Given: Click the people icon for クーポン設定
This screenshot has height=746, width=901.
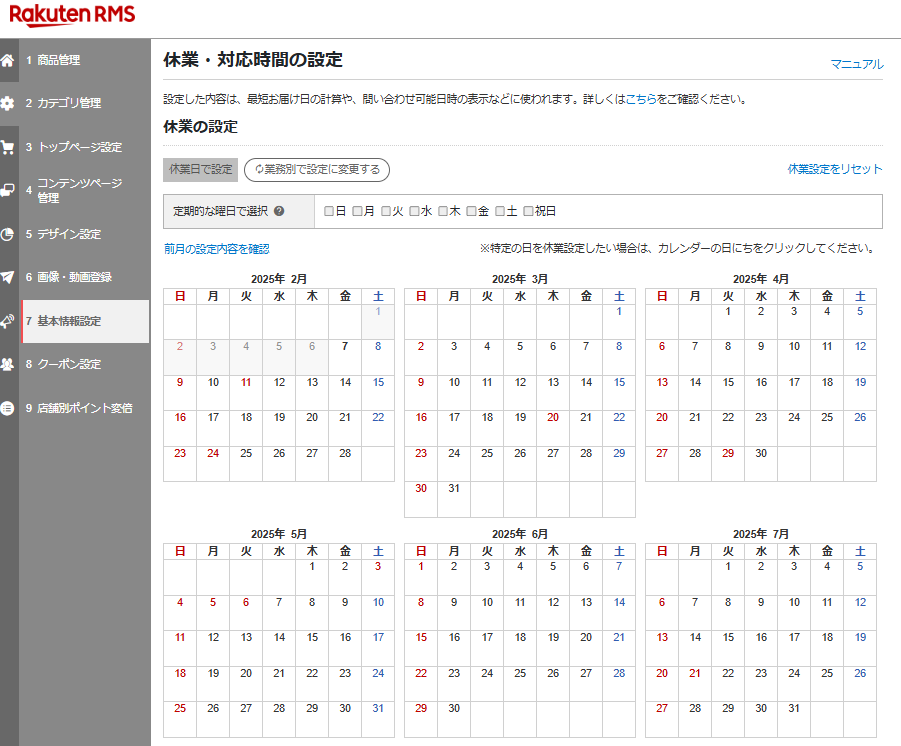Looking at the screenshot, I should [8, 364].
